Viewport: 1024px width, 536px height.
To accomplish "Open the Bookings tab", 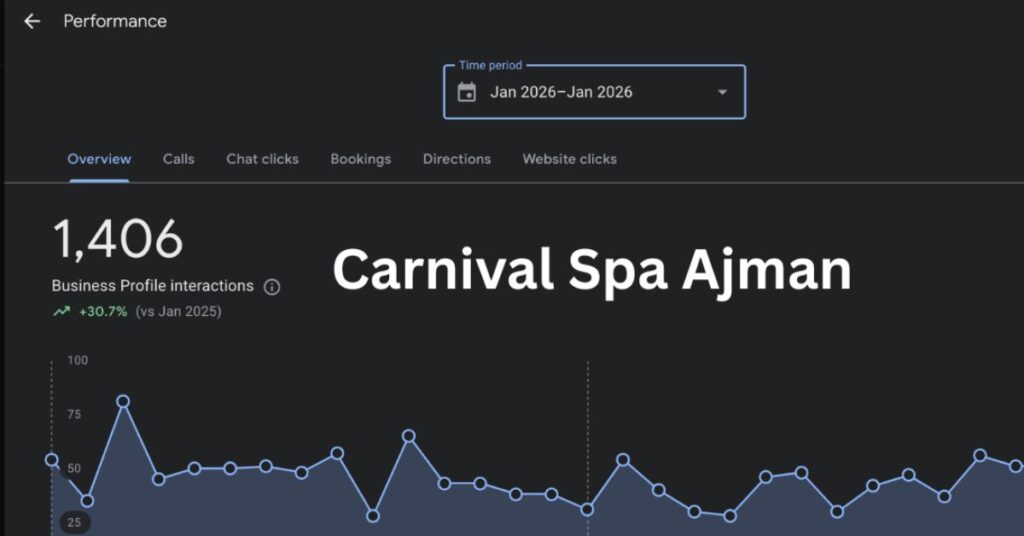I will 360,159.
